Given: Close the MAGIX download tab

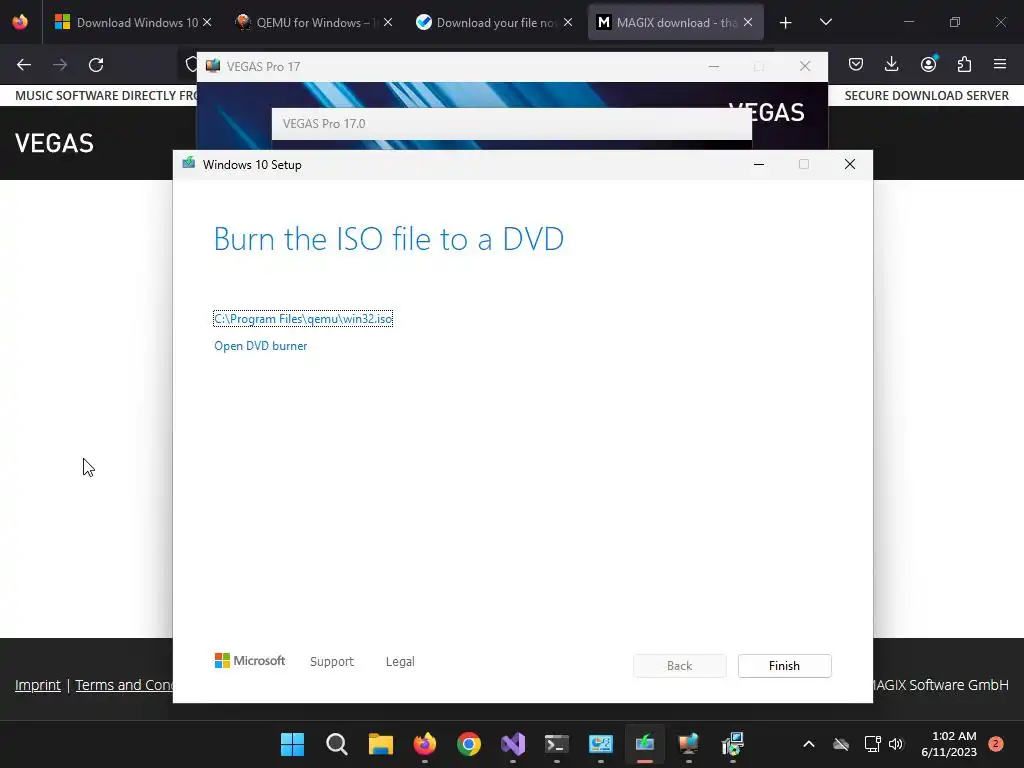Looking at the screenshot, I should (x=748, y=22).
